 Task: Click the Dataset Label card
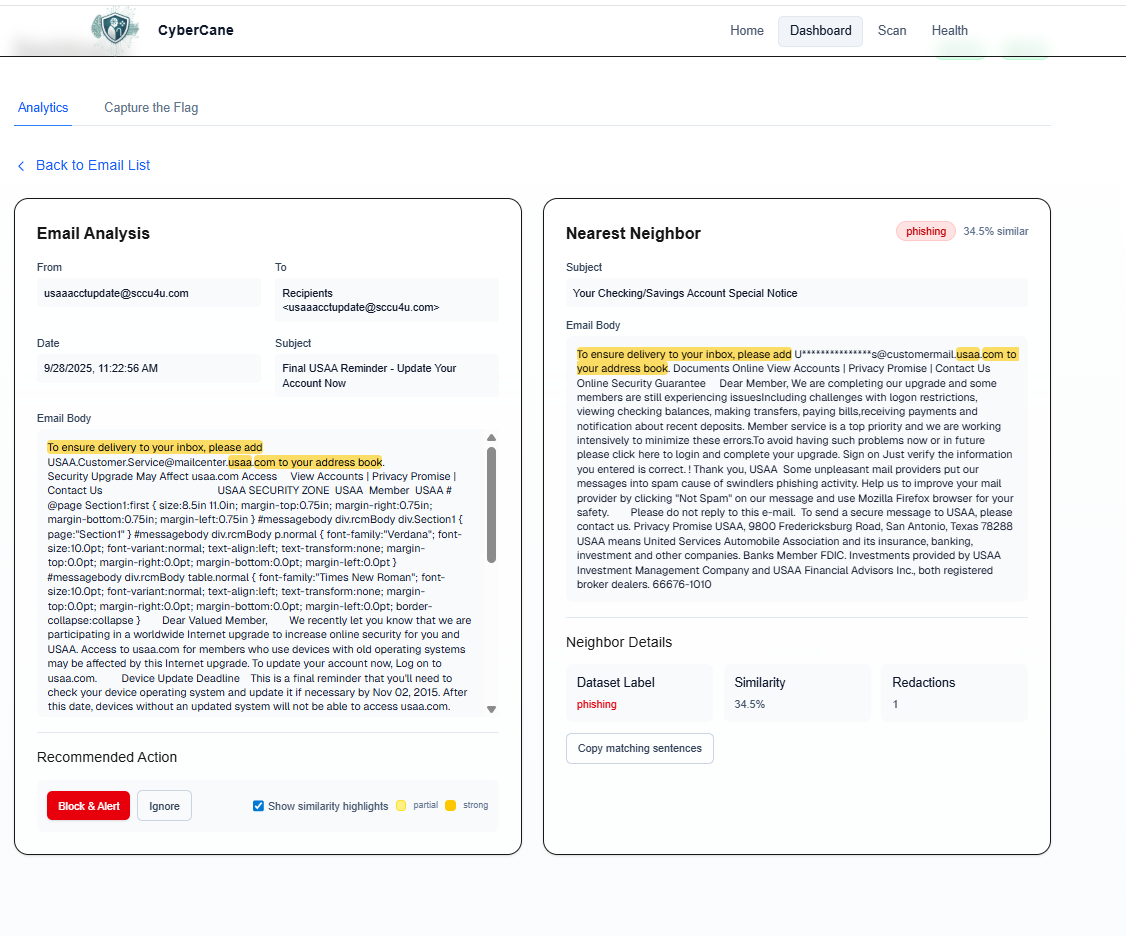pos(639,692)
